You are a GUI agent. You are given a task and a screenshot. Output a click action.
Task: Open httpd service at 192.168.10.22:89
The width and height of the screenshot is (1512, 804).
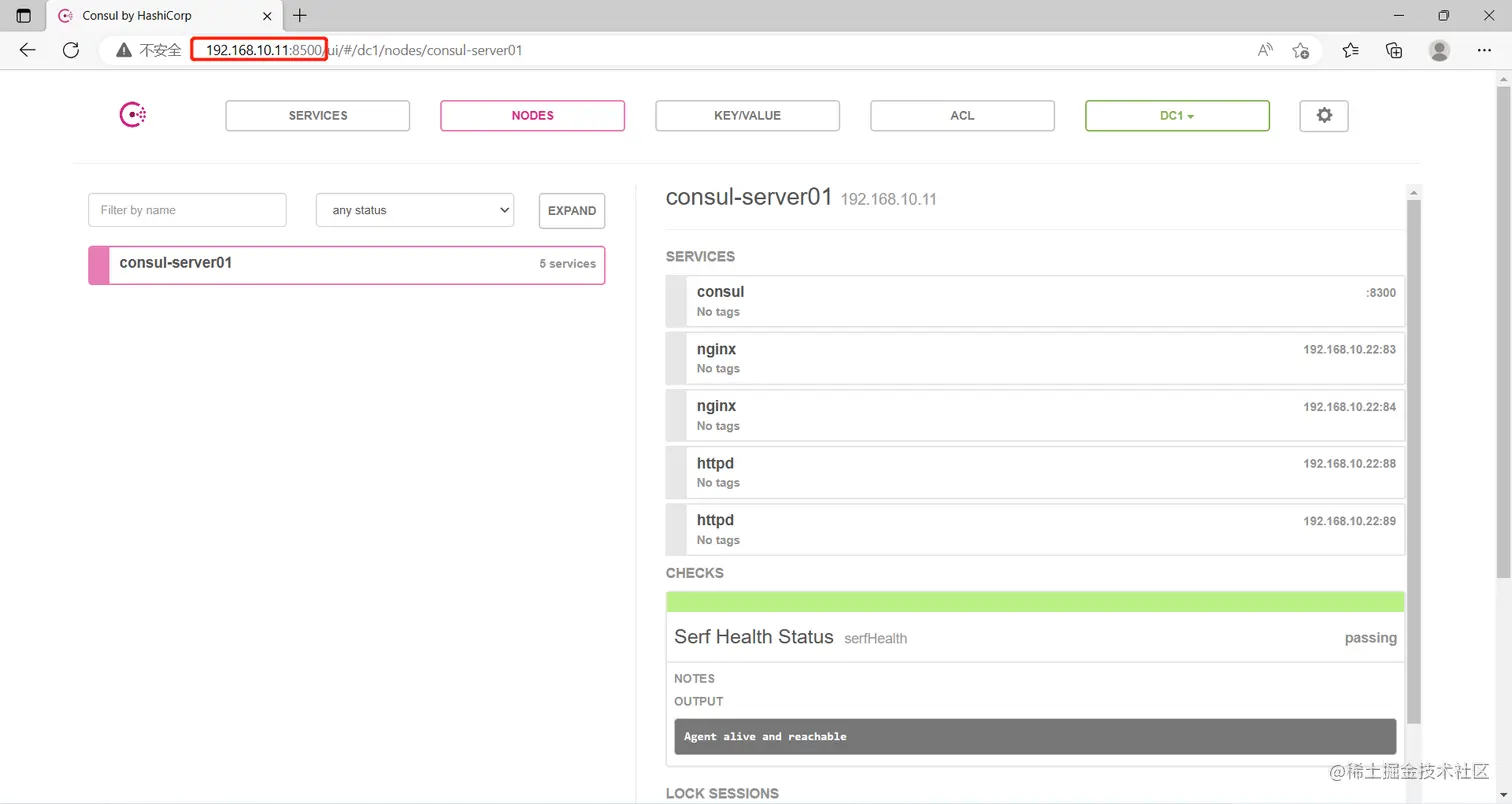[1035, 529]
